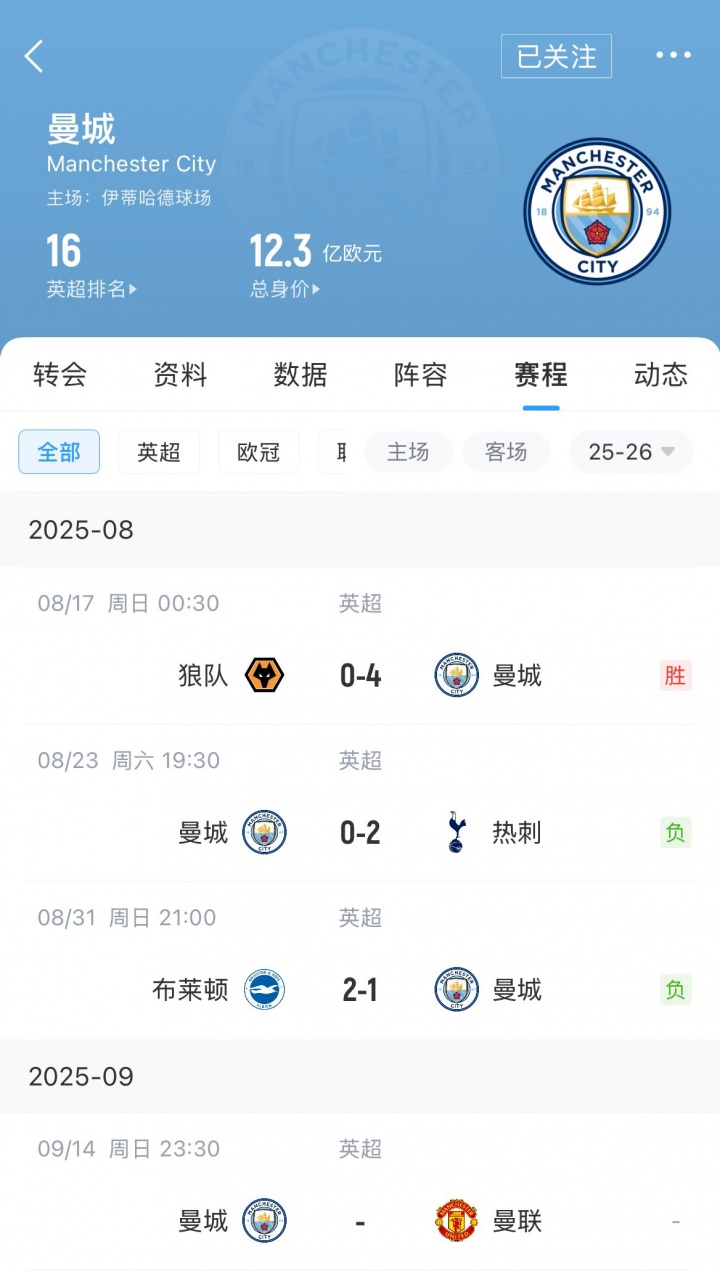Select the 欧冠 competition filter
Image resolution: width=720 pixels, height=1271 pixels.
point(258,452)
